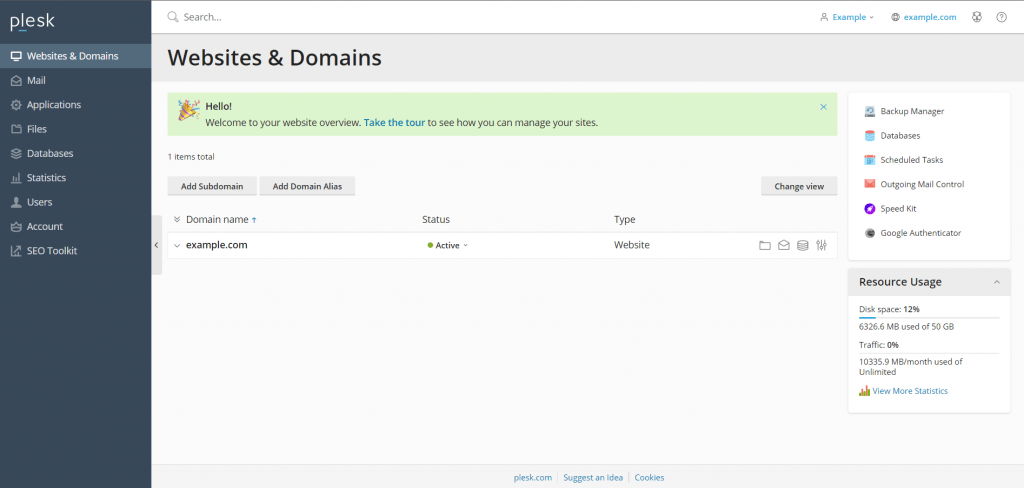Collapse the Resource Usage panel
The height and width of the screenshot is (488, 1024).
[x=997, y=282]
